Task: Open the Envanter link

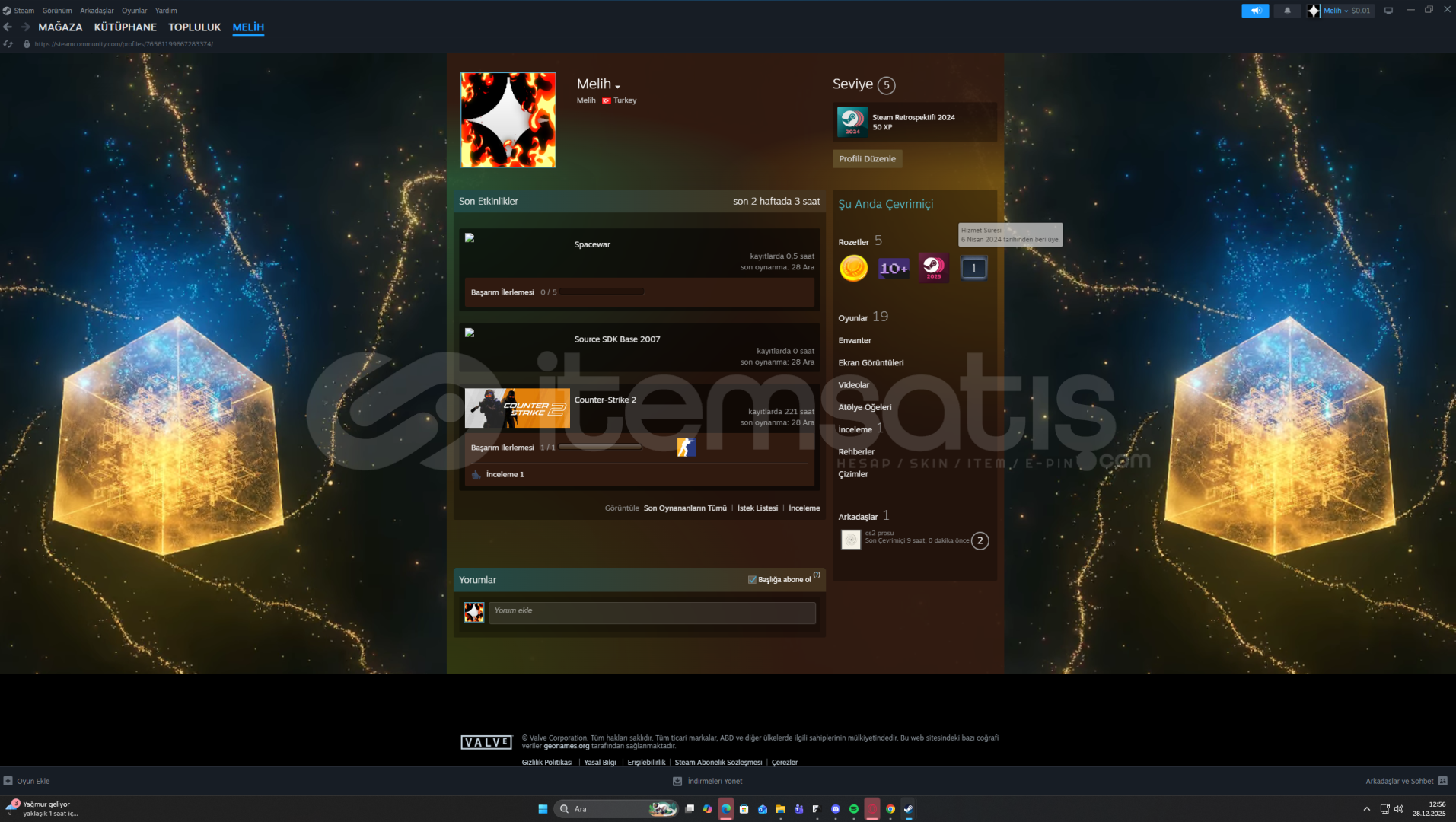Action: 855,340
